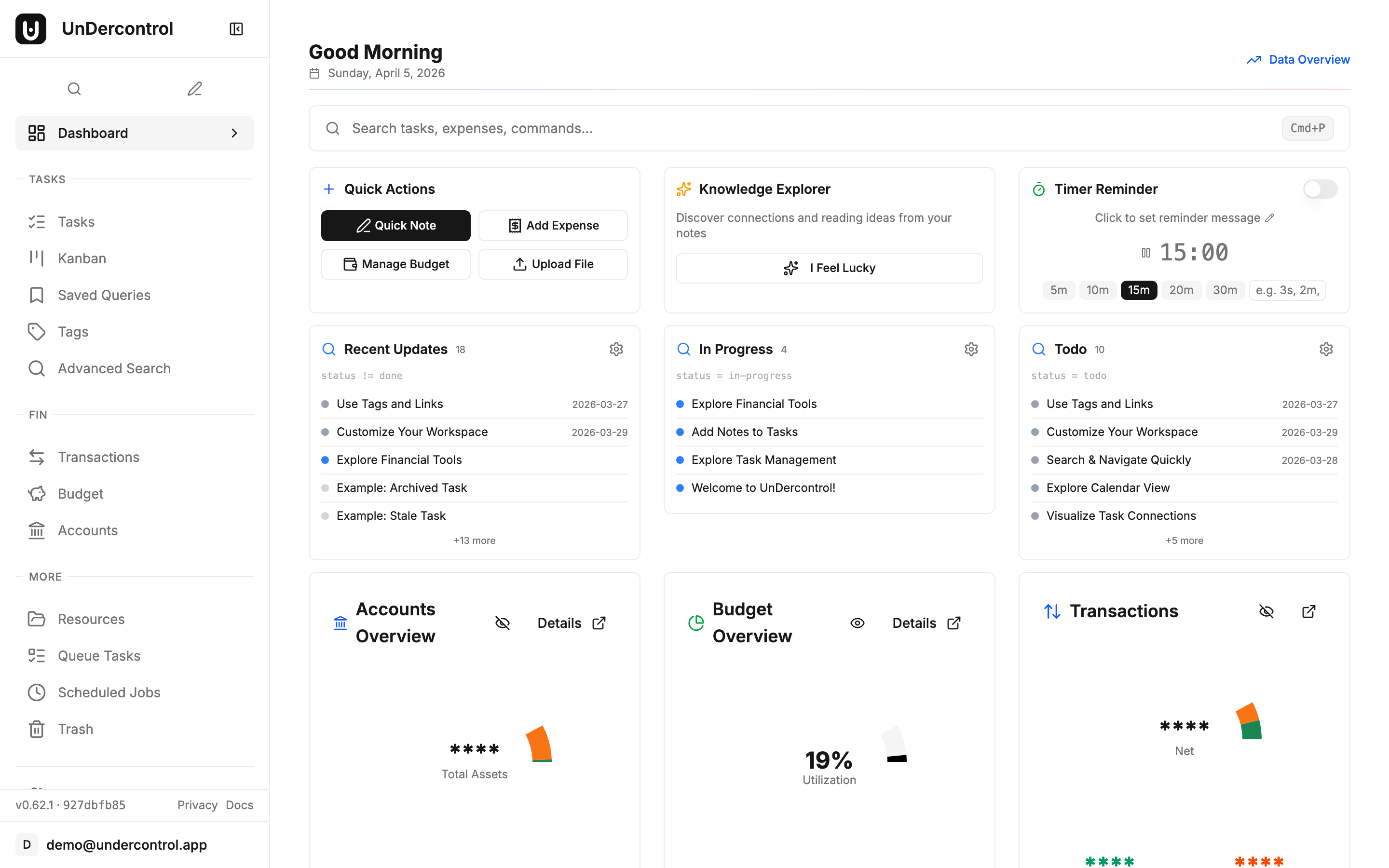Enable the Timer Reminder switch
This screenshot has width=1389, height=868.
click(x=1320, y=189)
